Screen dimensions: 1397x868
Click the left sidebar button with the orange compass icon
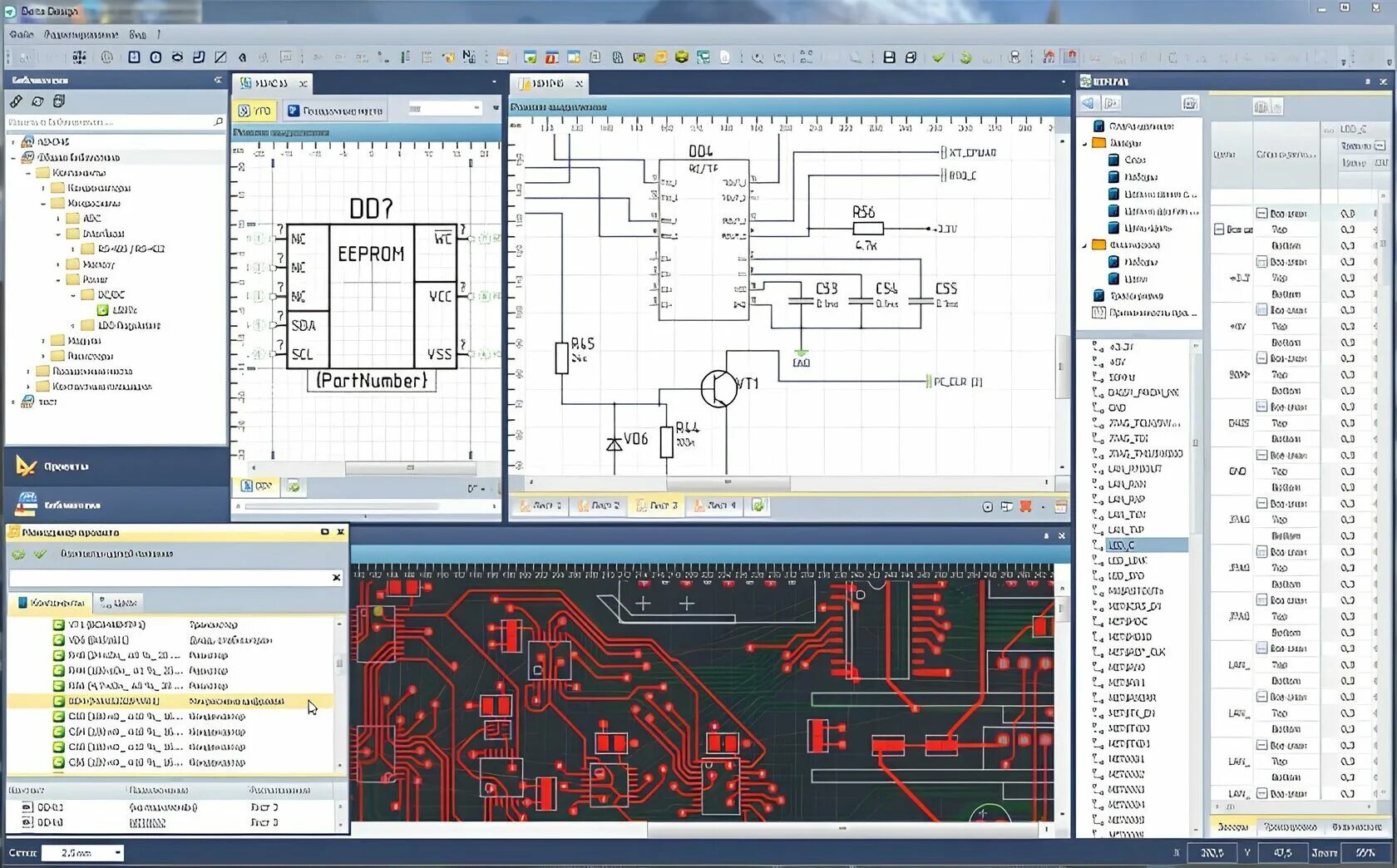pos(116,466)
